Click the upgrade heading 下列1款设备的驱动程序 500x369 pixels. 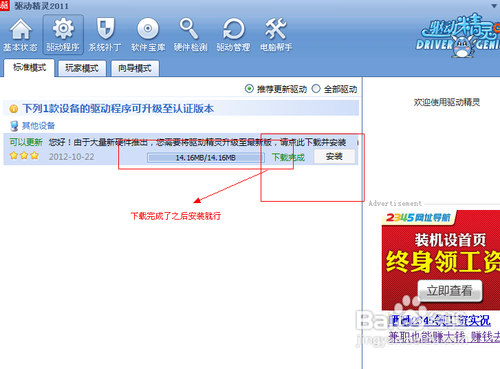coord(118,109)
